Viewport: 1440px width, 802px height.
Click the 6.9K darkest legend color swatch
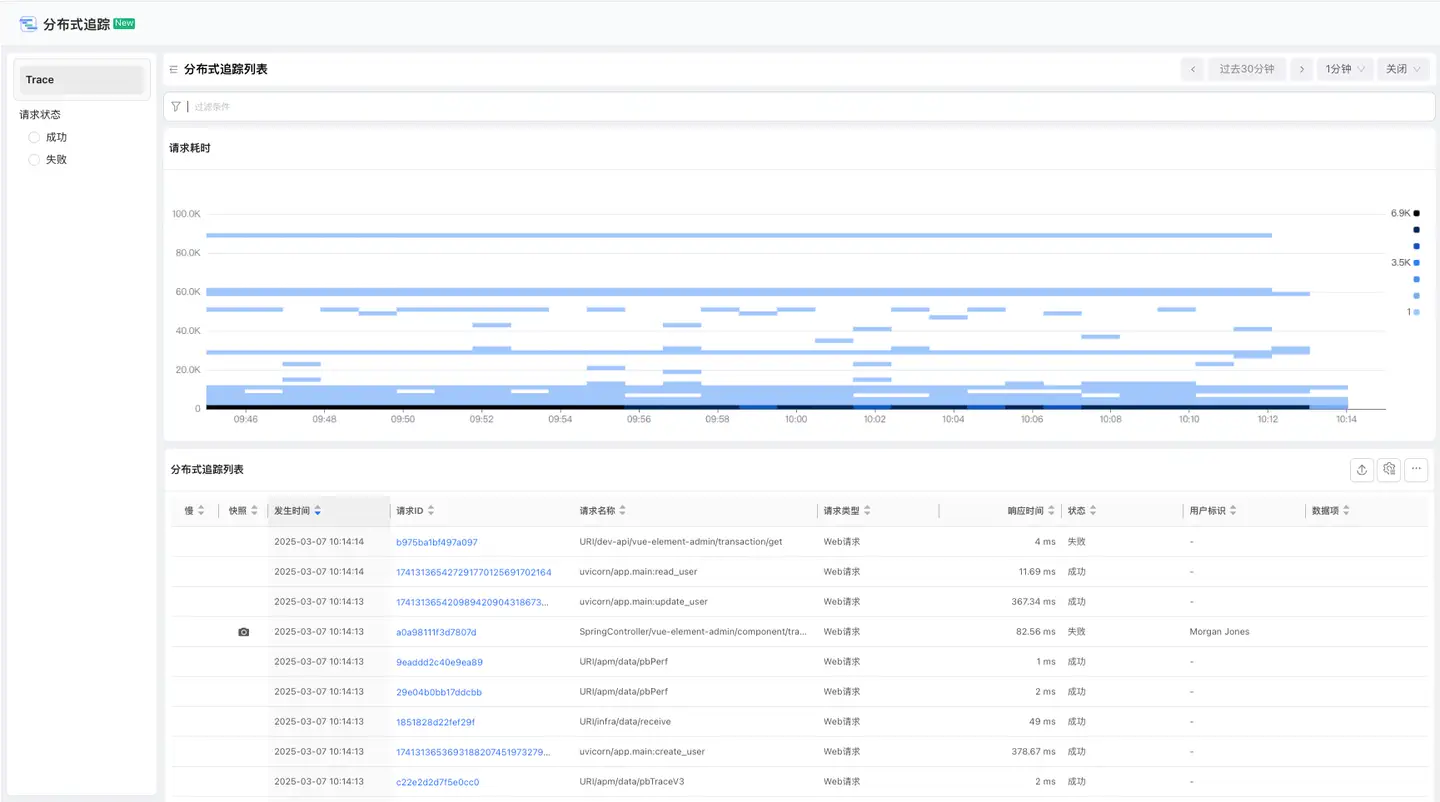1416,213
